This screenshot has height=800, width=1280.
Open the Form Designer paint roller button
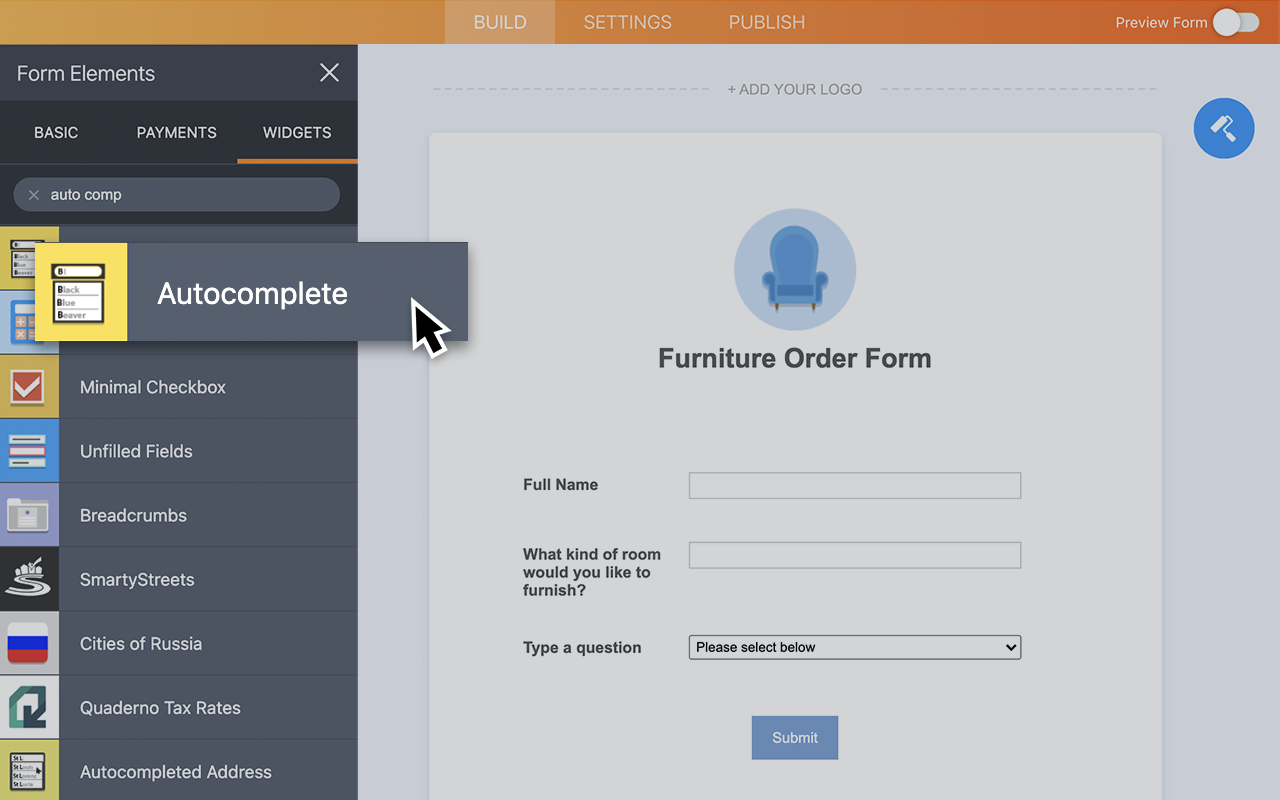[x=1223, y=128]
